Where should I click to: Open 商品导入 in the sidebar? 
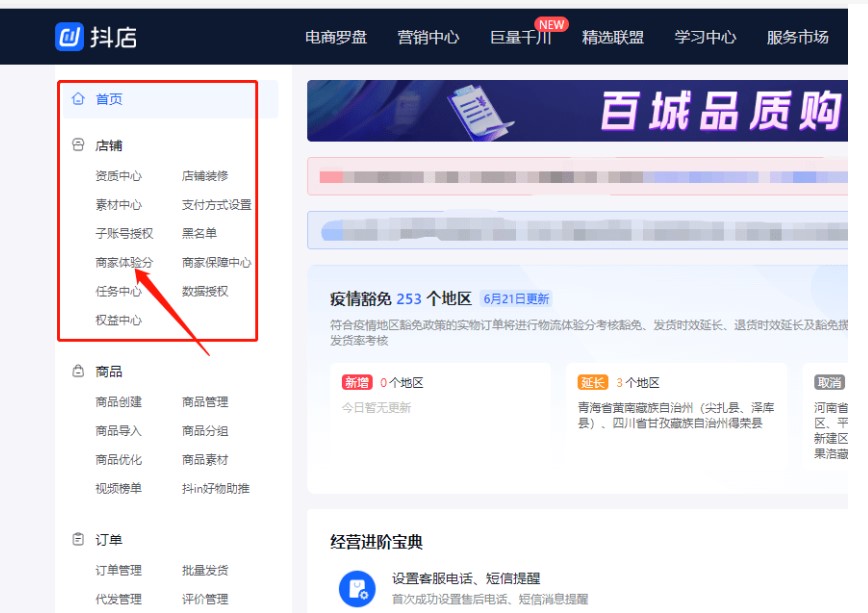coord(118,430)
